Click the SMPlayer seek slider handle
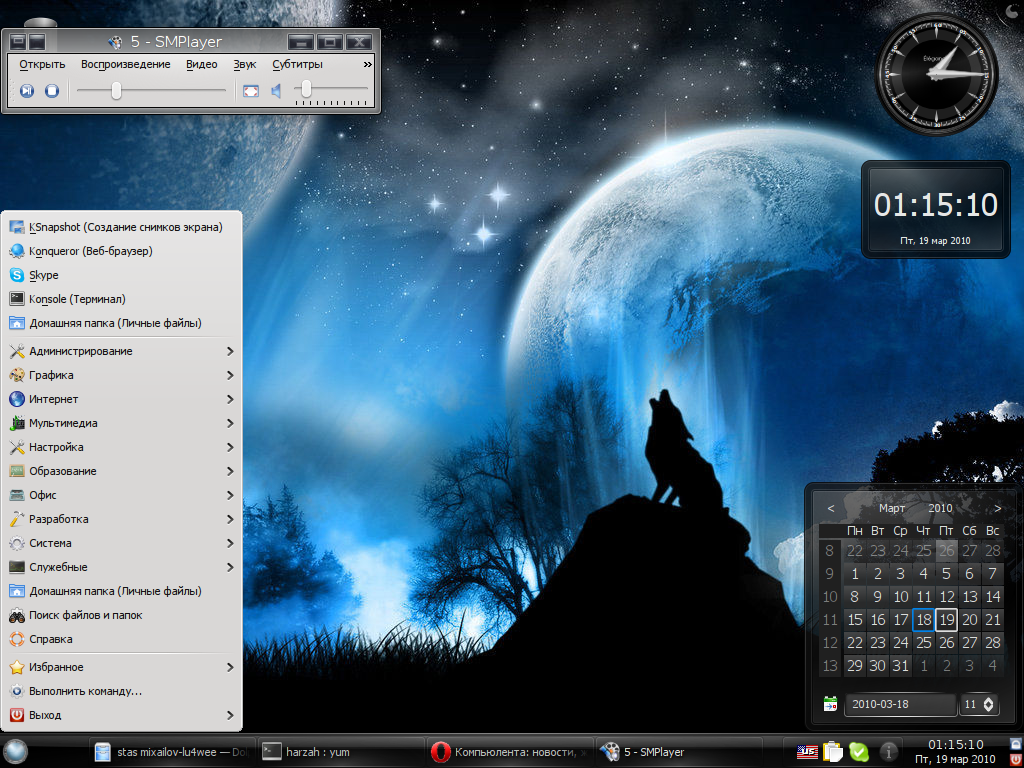This screenshot has width=1024, height=768. point(116,91)
